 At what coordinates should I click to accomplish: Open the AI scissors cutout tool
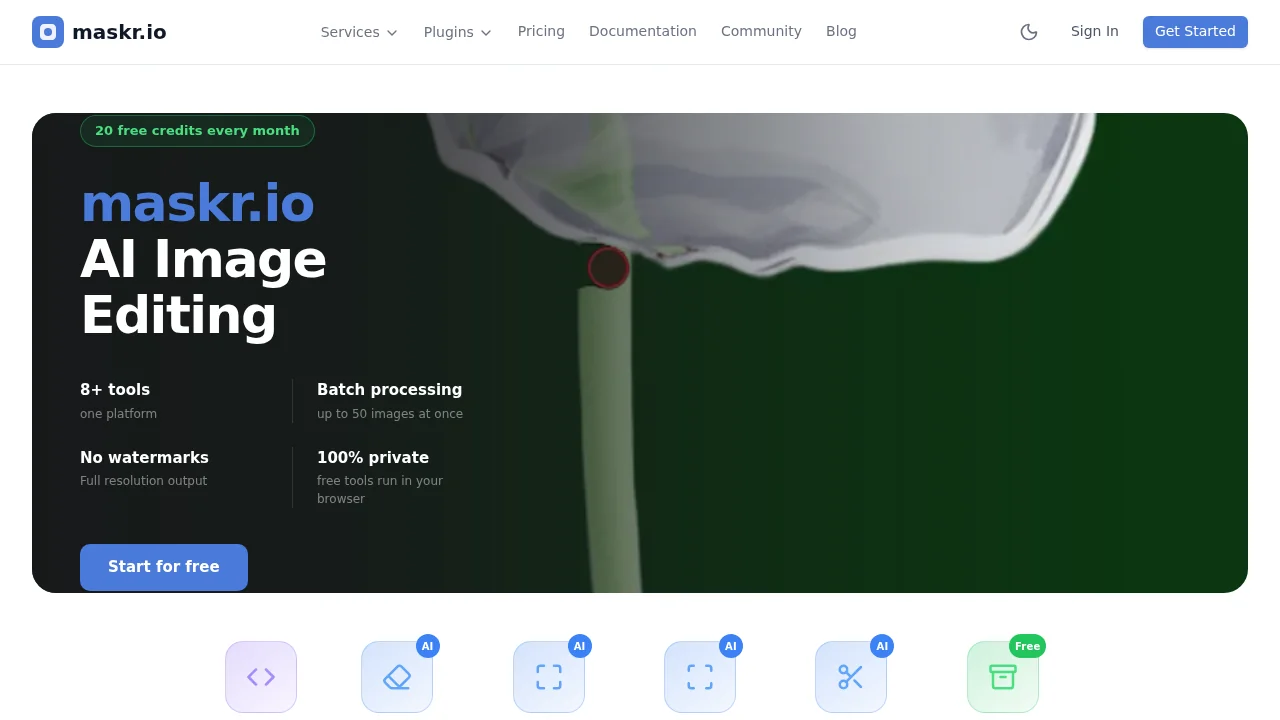point(851,677)
